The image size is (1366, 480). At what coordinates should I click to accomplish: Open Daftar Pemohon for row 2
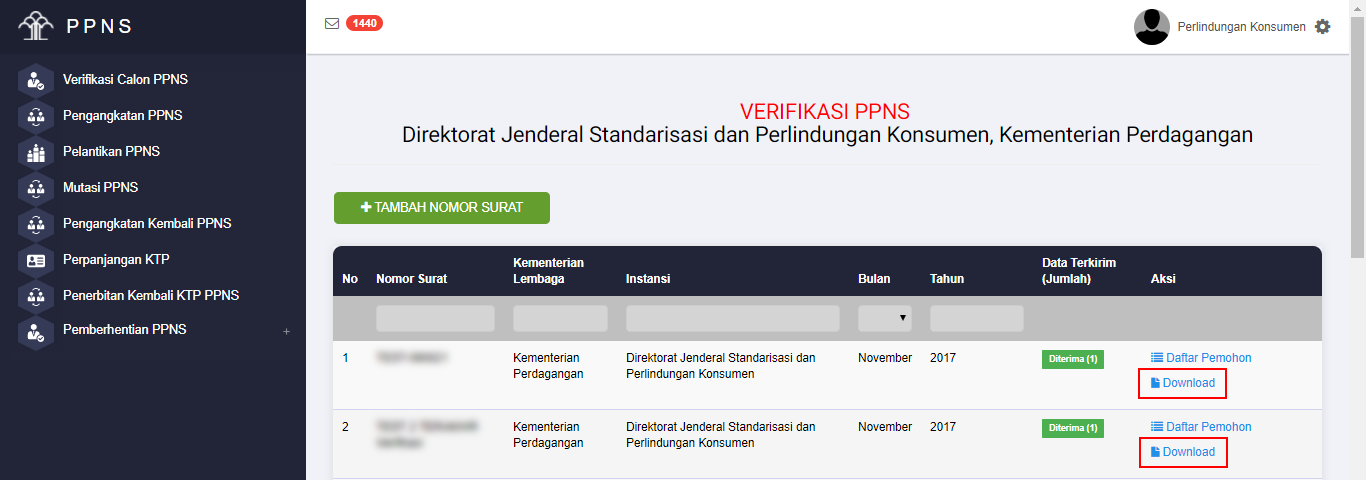[1201, 427]
